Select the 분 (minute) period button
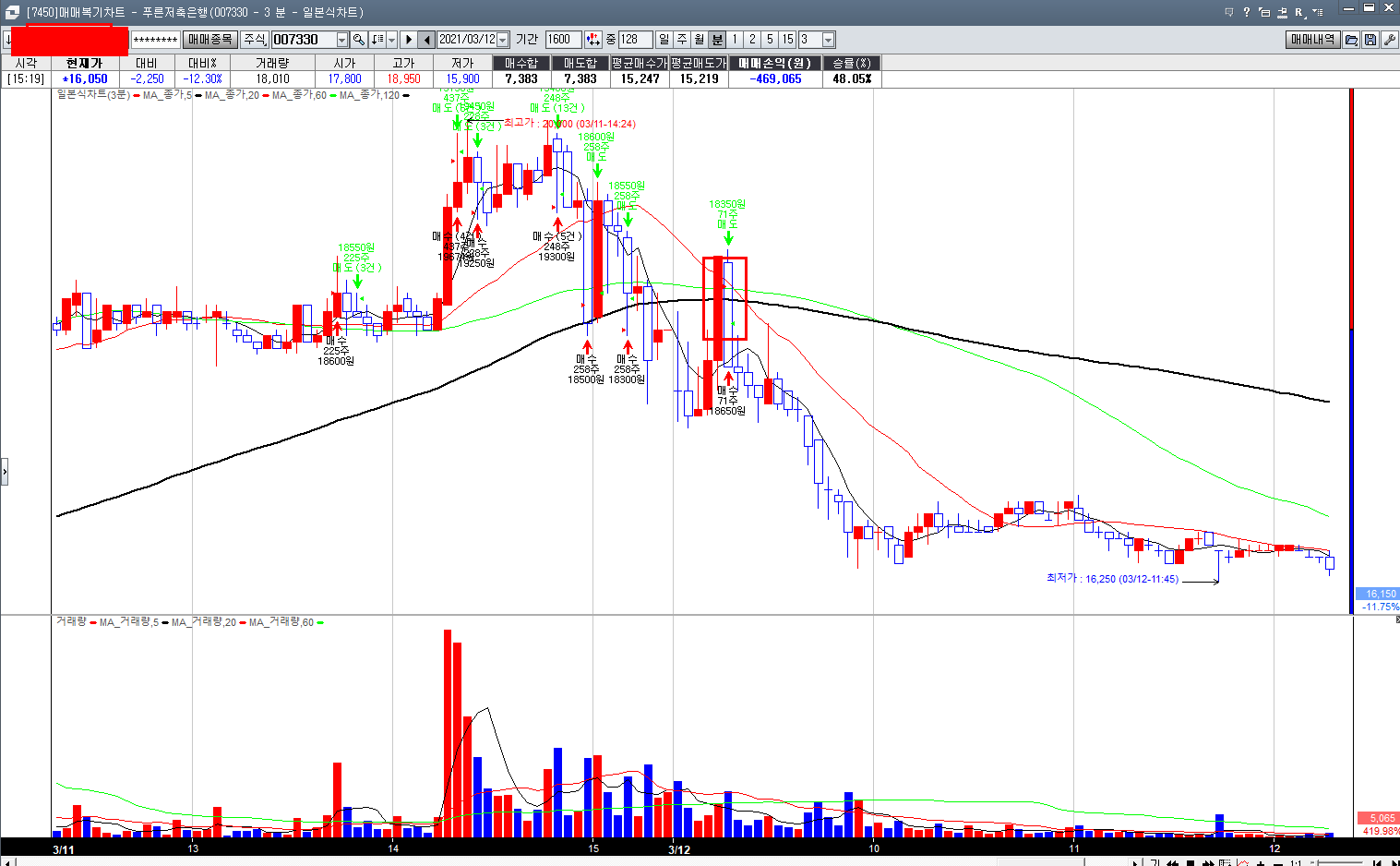1400x866 pixels. click(x=717, y=40)
